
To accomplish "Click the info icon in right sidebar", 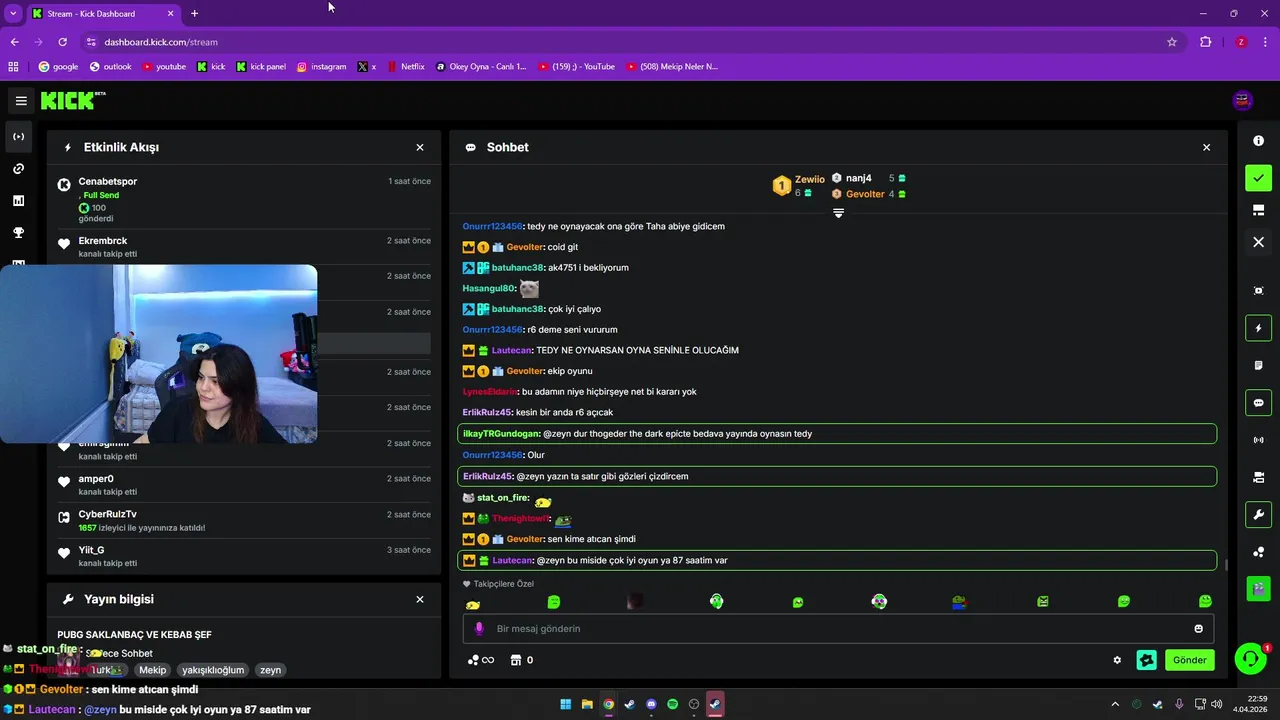I will (1258, 141).
